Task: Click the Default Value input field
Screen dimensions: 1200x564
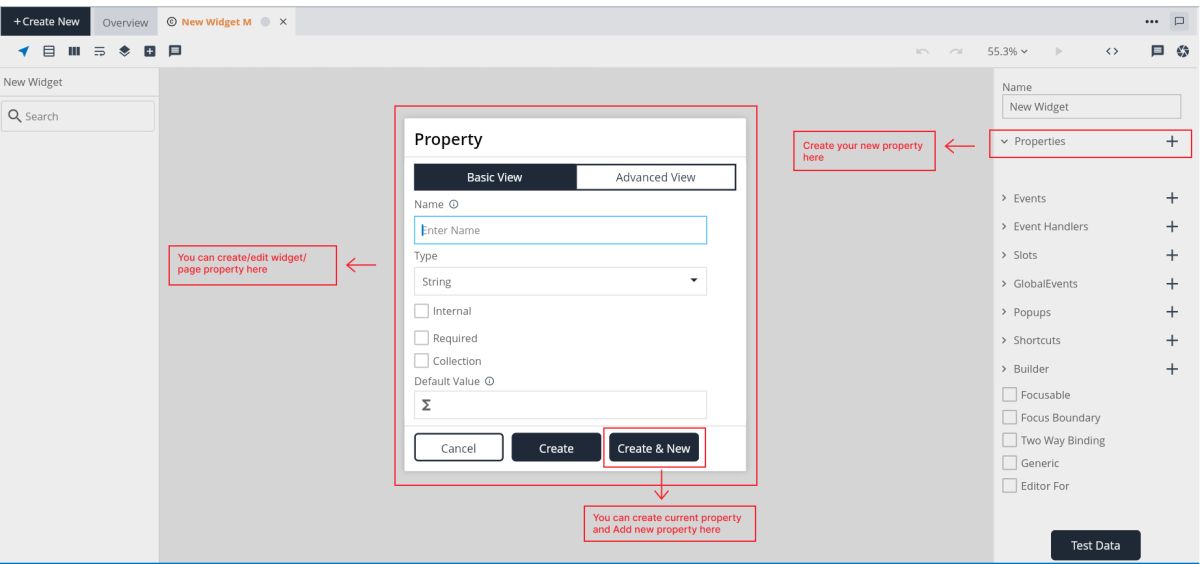Action: pyautogui.click(x=560, y=405)
